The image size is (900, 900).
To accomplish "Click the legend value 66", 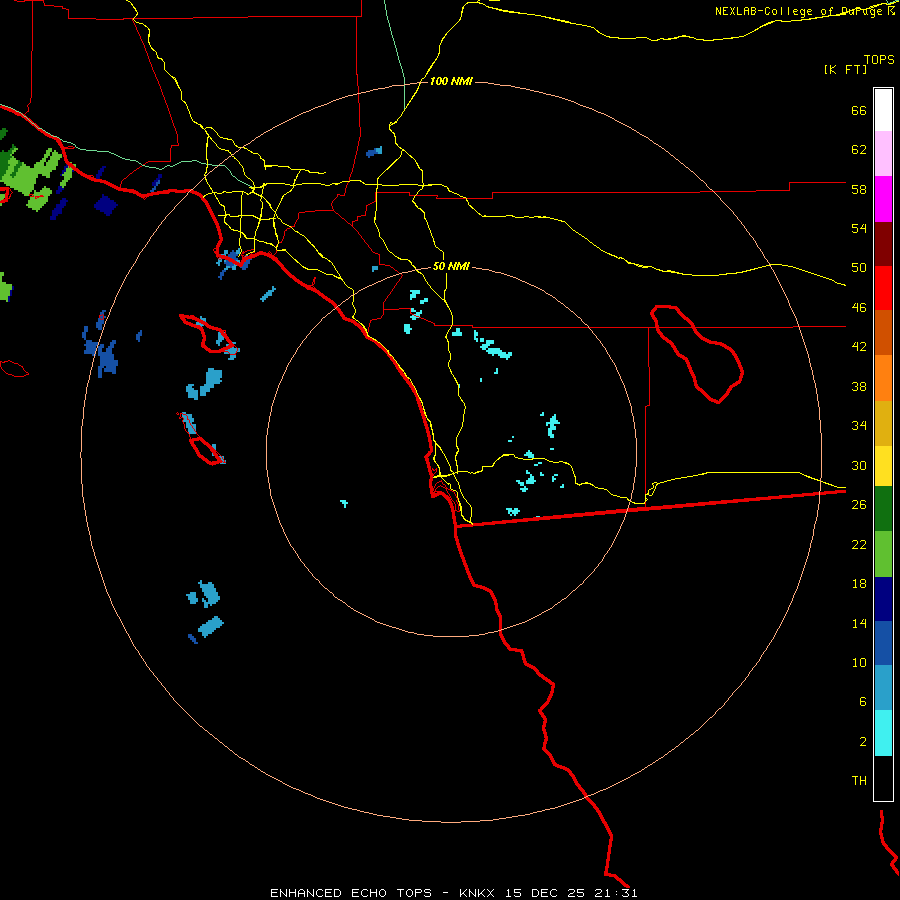I will click(859, 110).
